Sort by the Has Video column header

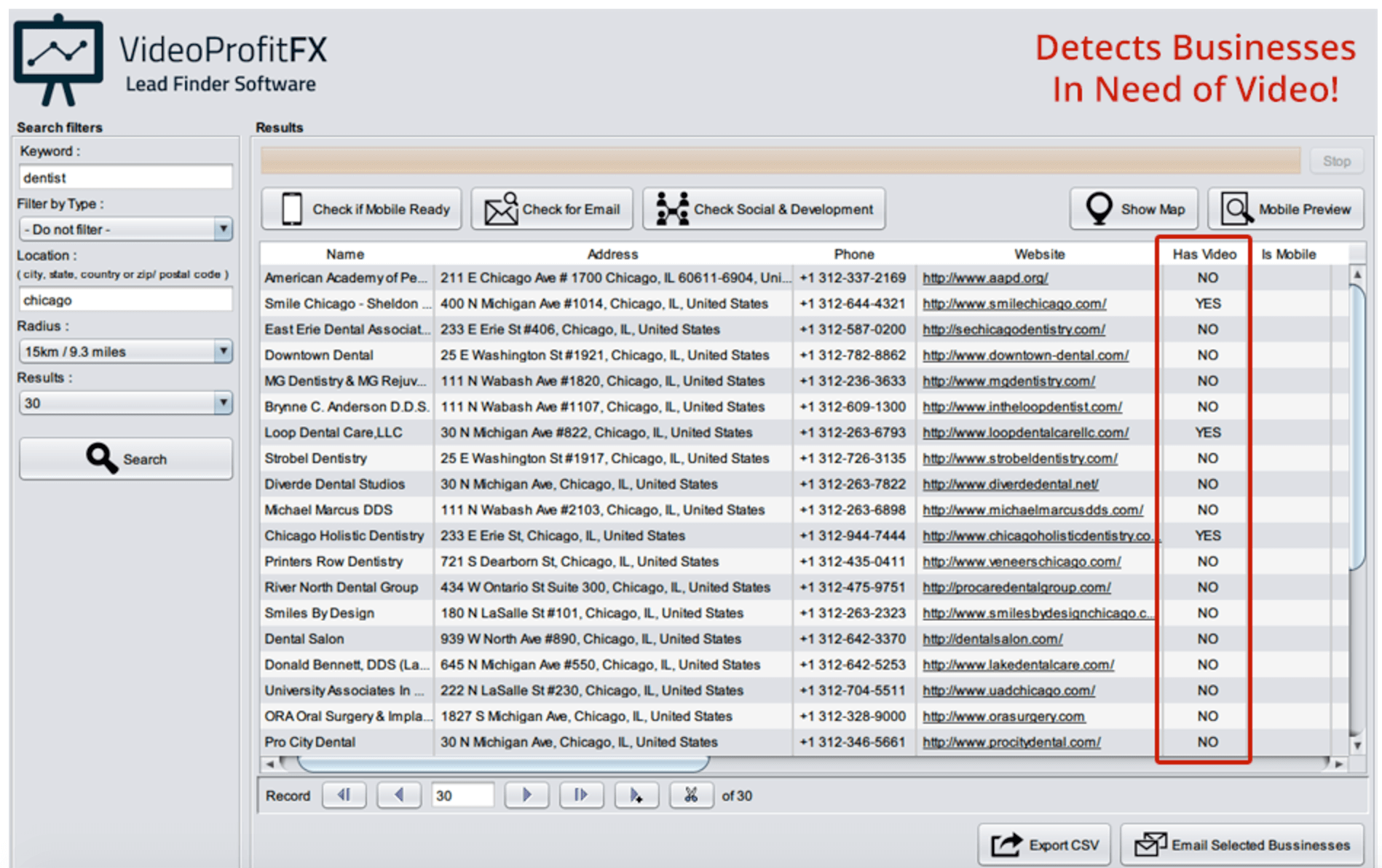point(1204,254)
